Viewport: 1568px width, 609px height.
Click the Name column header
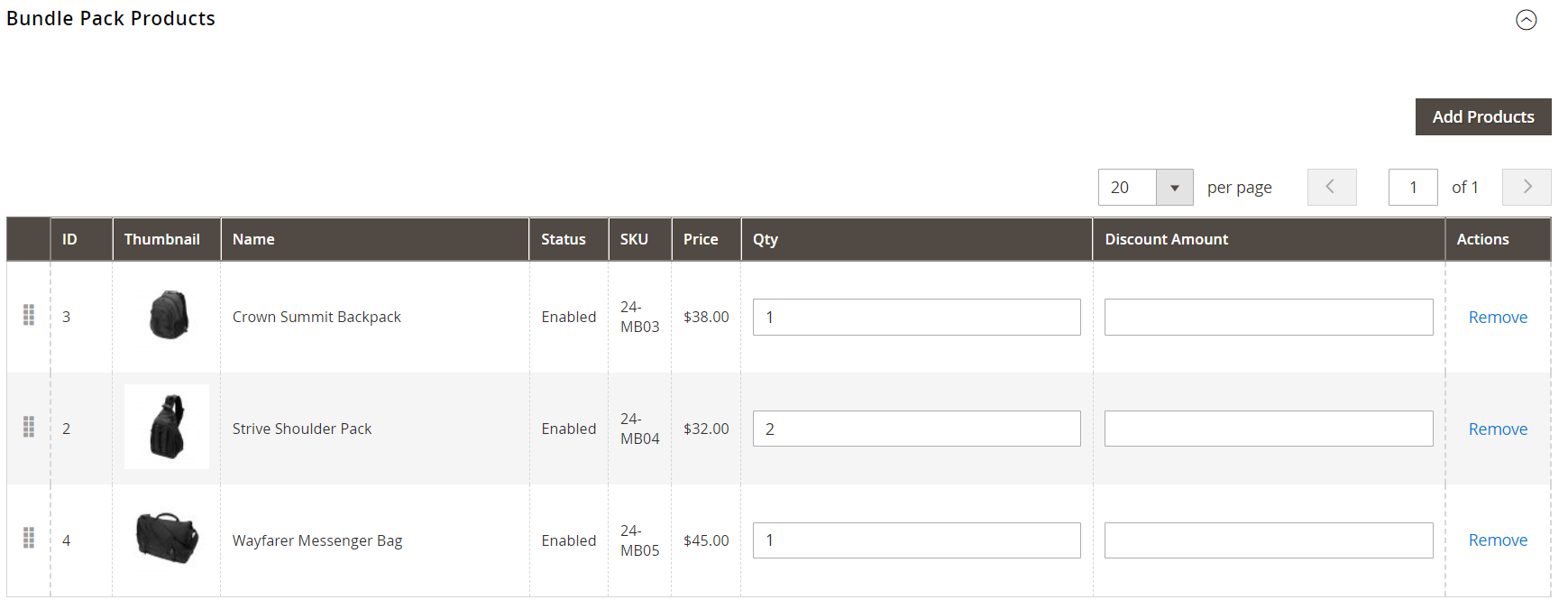tap(253, 239)
